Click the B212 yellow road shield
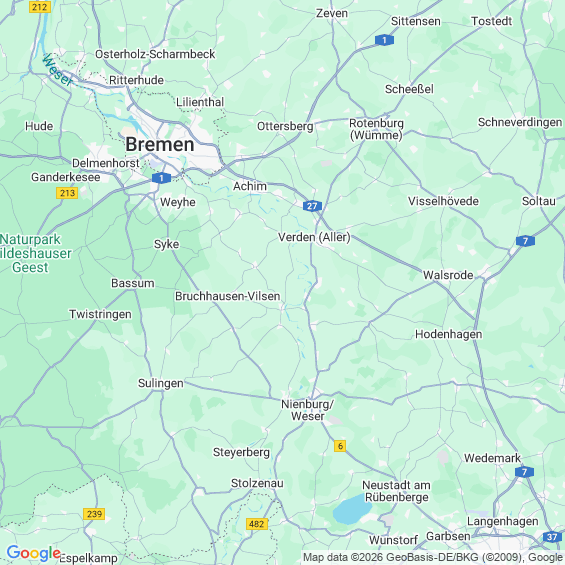565x565 pixels. 40,7
